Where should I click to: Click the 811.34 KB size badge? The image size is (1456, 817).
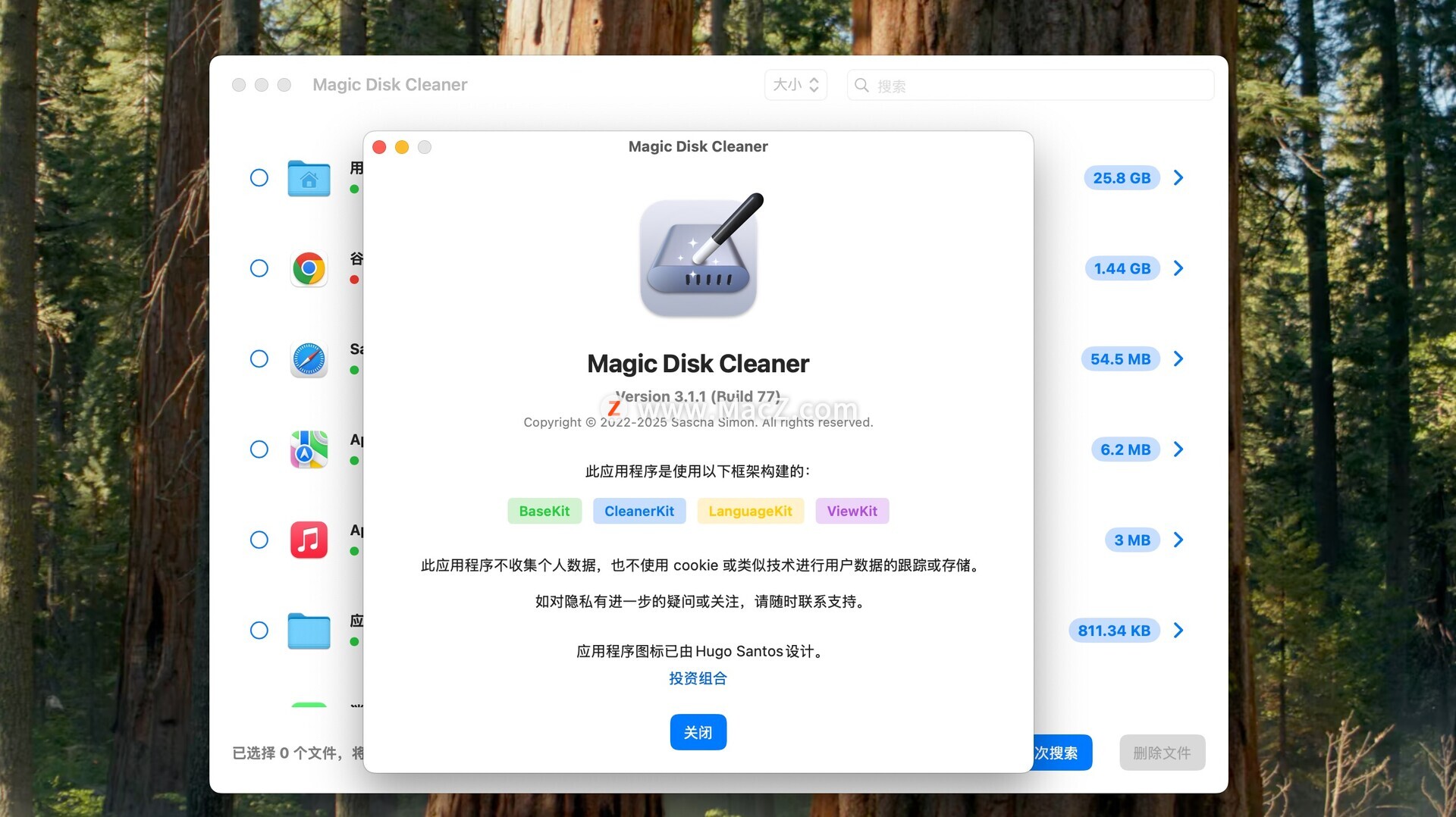pos(1115,631)
